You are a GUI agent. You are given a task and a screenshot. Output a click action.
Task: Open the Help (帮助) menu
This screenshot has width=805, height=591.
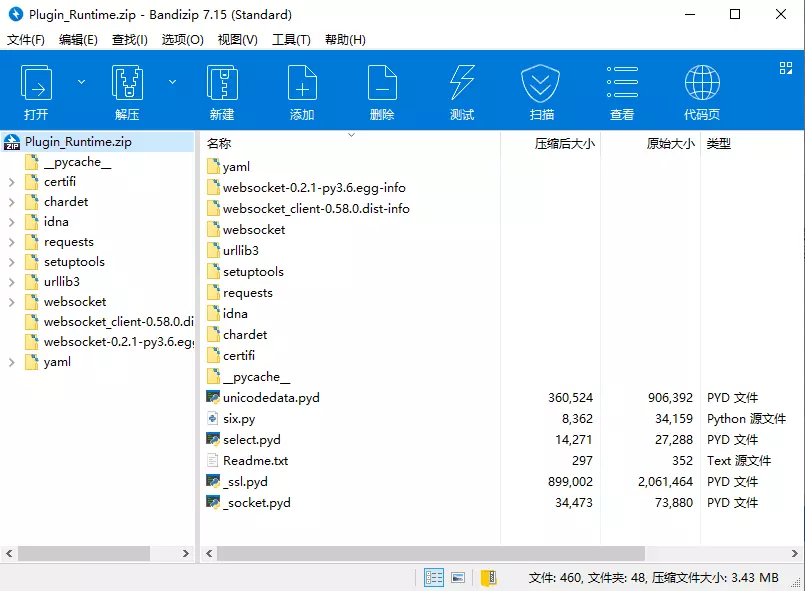point(345,40)
